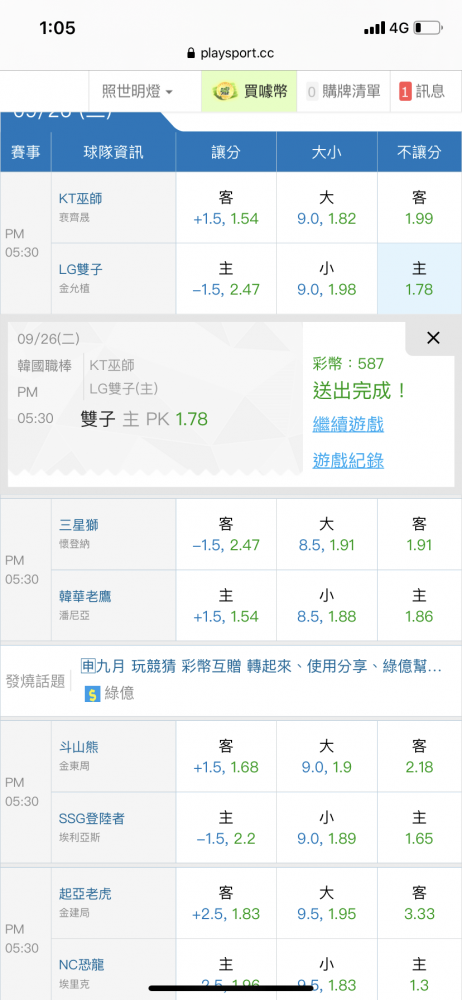Viewport: 462px width, 1000px height.
Task: Select SSG登陸者 主 1.65 no-handicap
Action: (x=419, y=828)
